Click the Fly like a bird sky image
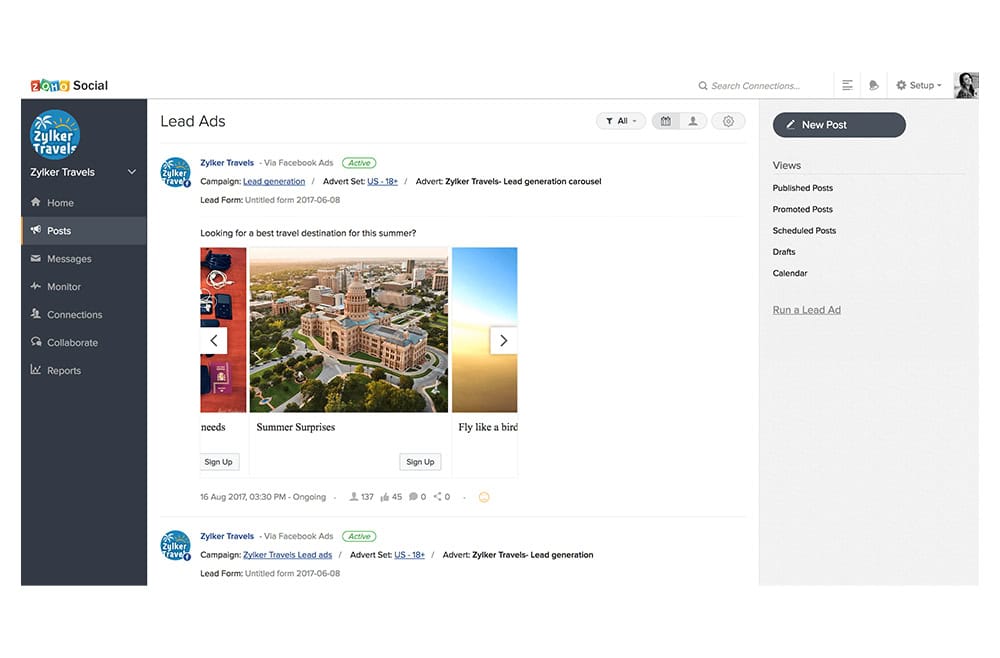This screenshot has width=1000, height=658. pos(485,330)
